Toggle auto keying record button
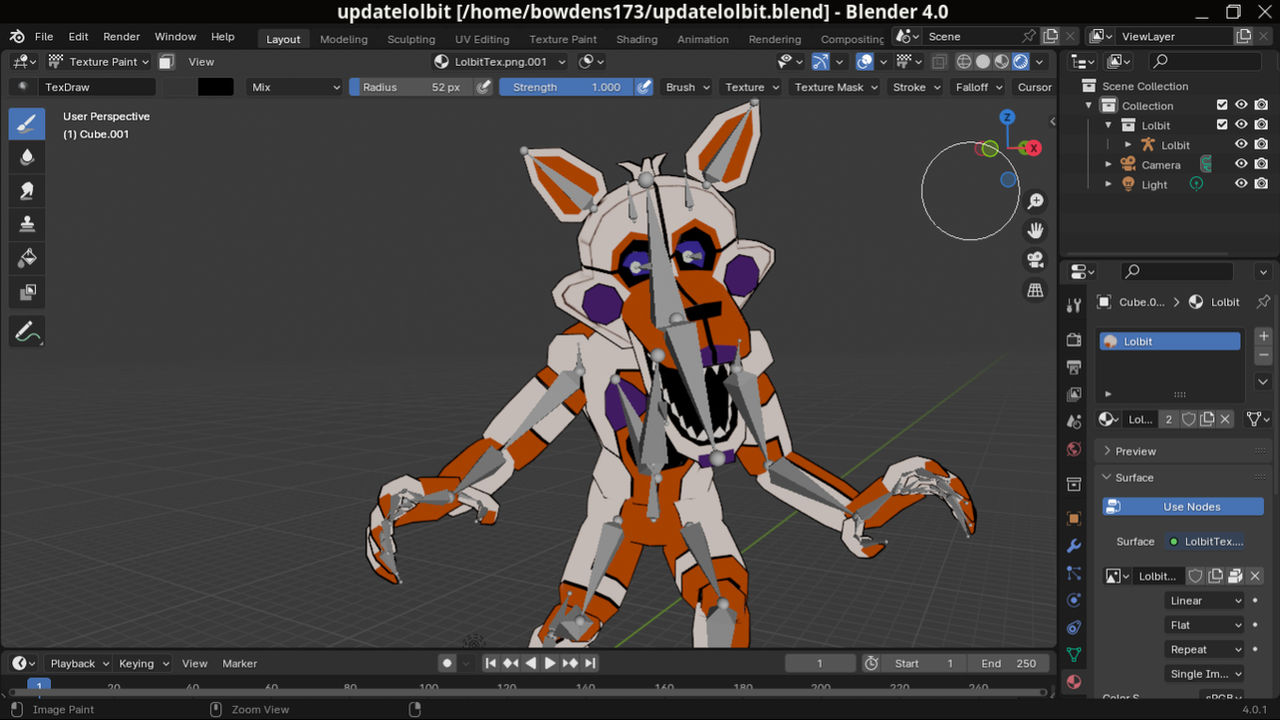This screenshot has height=720, width=1280. coord(447,663)
